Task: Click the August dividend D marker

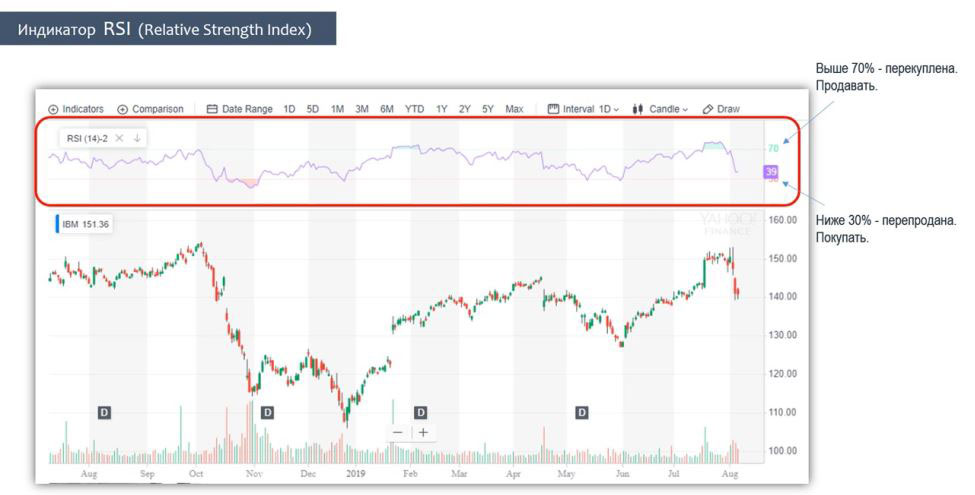Action: pos(104,412)
